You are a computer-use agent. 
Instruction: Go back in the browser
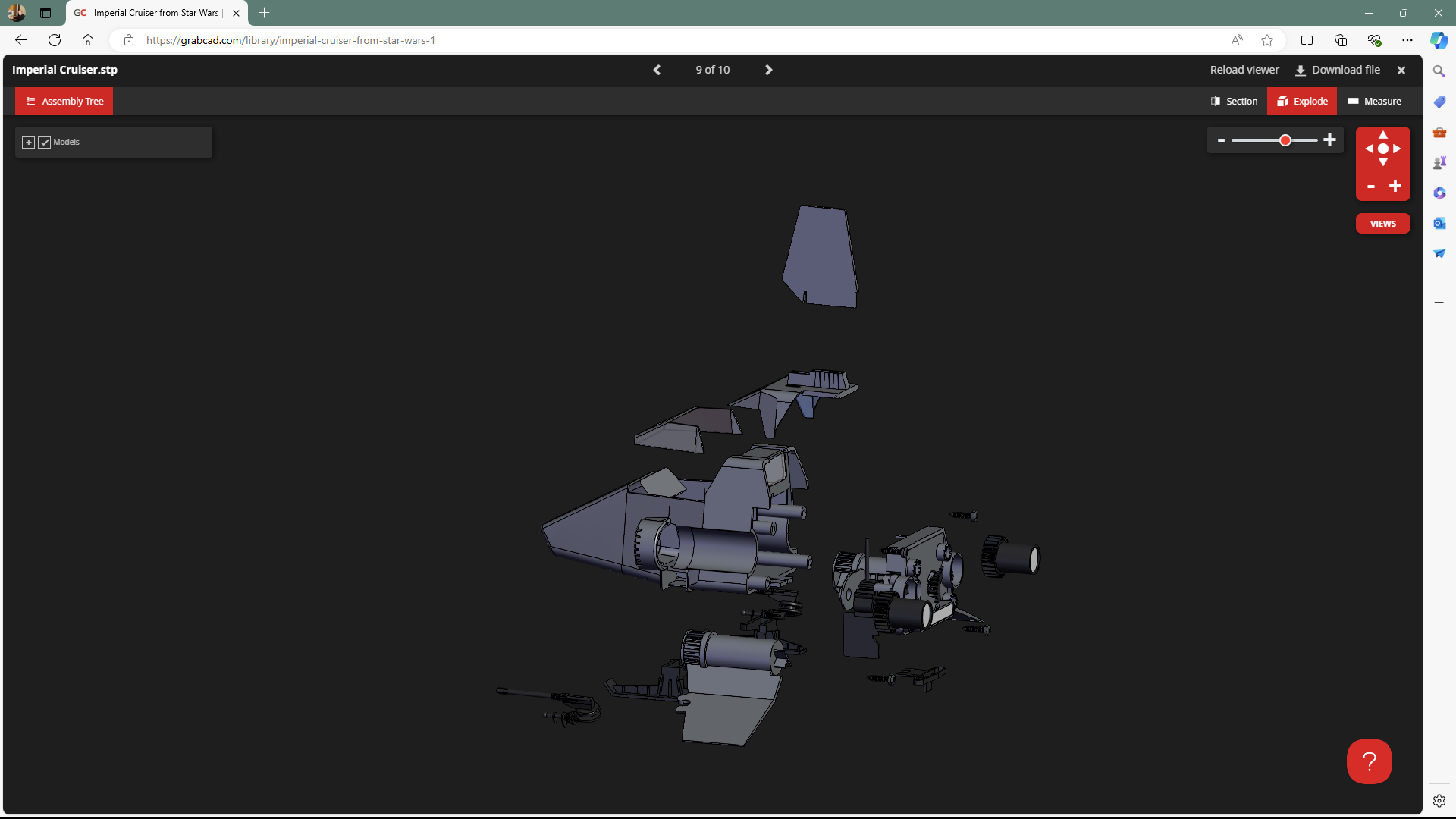tap(21, 40)
